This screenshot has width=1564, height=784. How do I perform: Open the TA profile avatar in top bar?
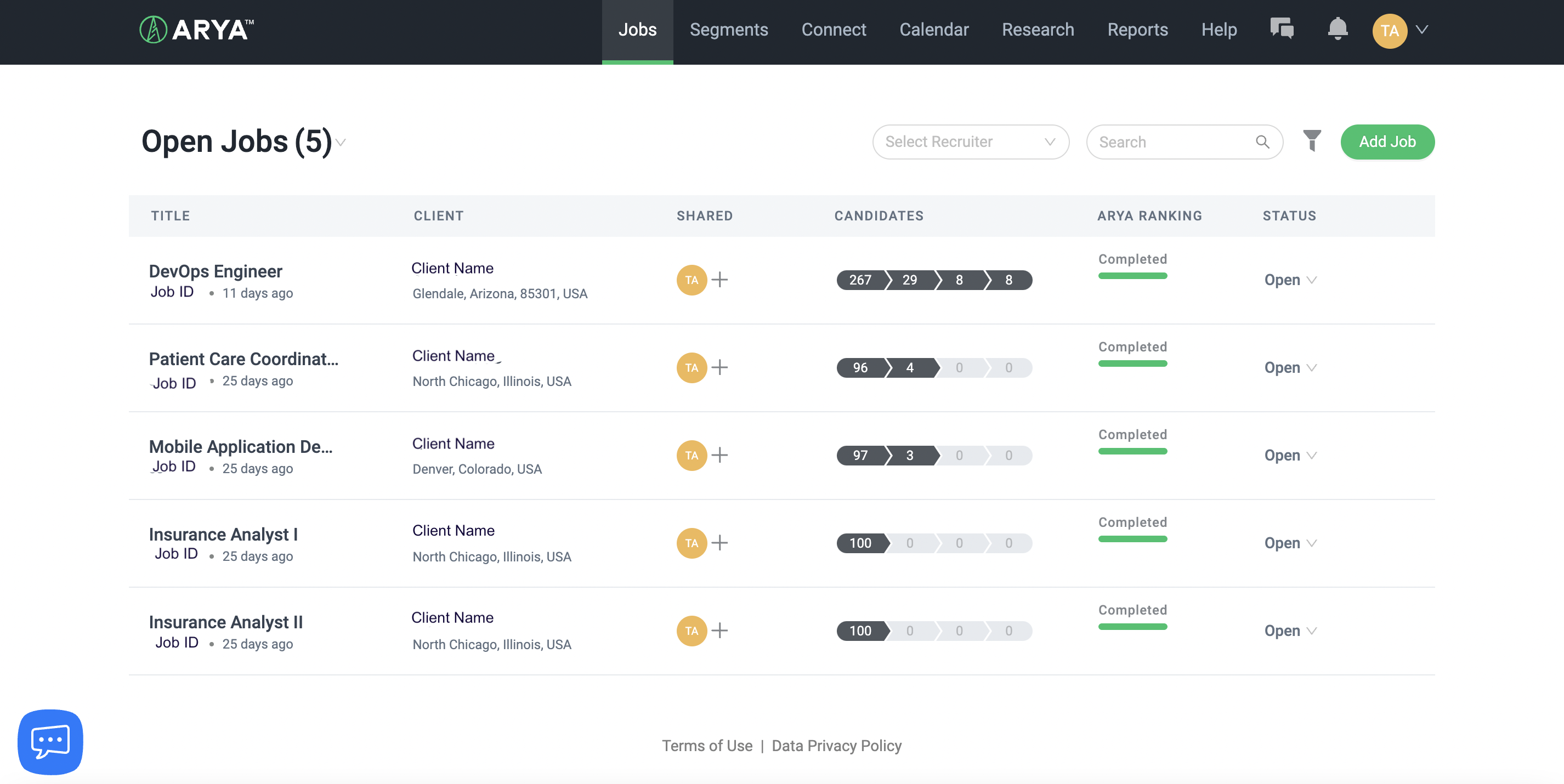pyautogui.click(x=1390, y=30)
